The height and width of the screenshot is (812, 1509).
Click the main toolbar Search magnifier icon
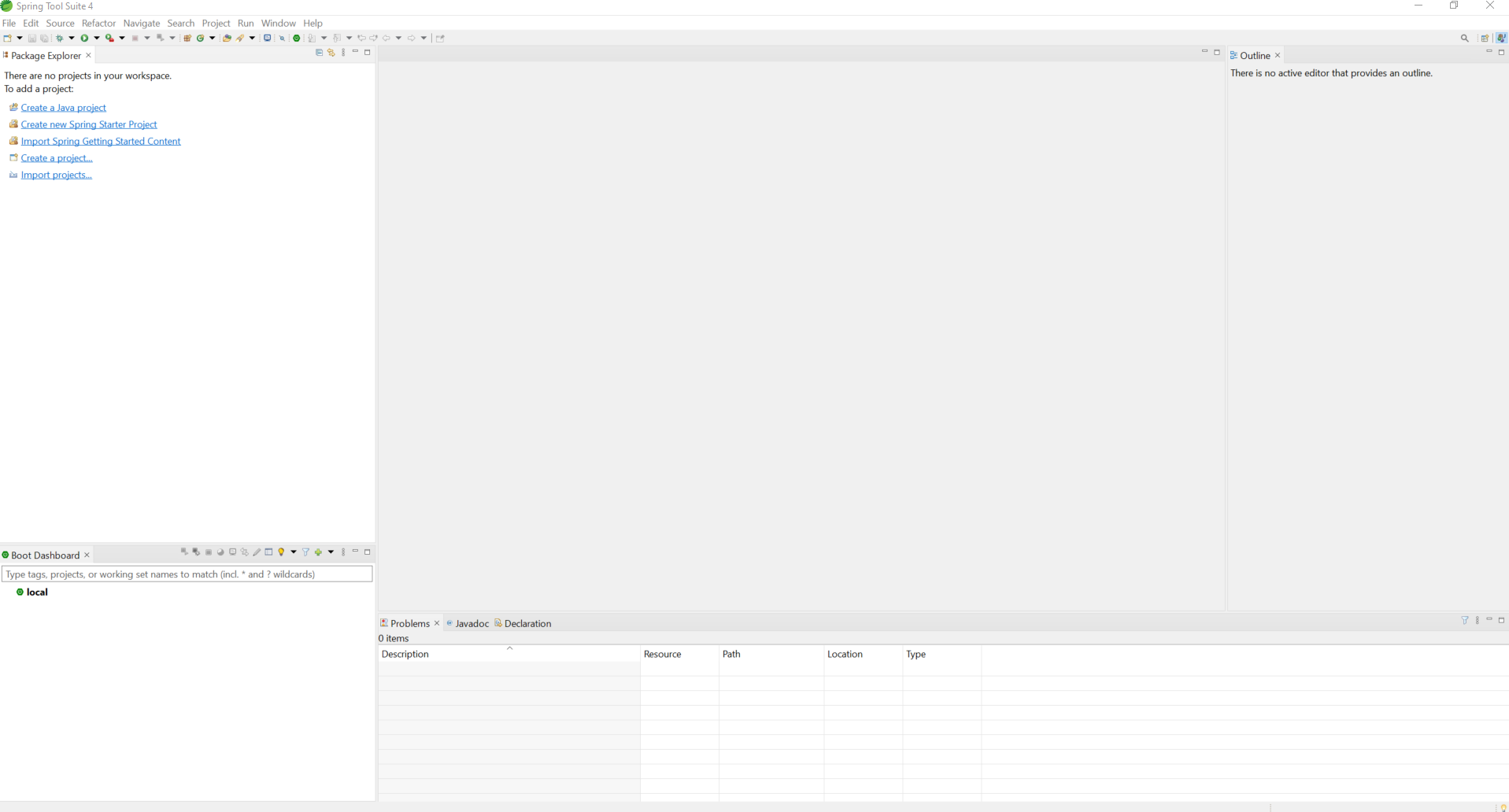click(x=1465, y=38)
